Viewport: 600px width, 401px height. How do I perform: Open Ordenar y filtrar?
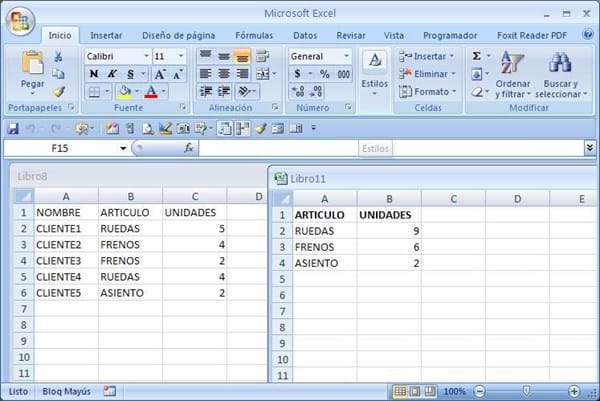[513, 74]
